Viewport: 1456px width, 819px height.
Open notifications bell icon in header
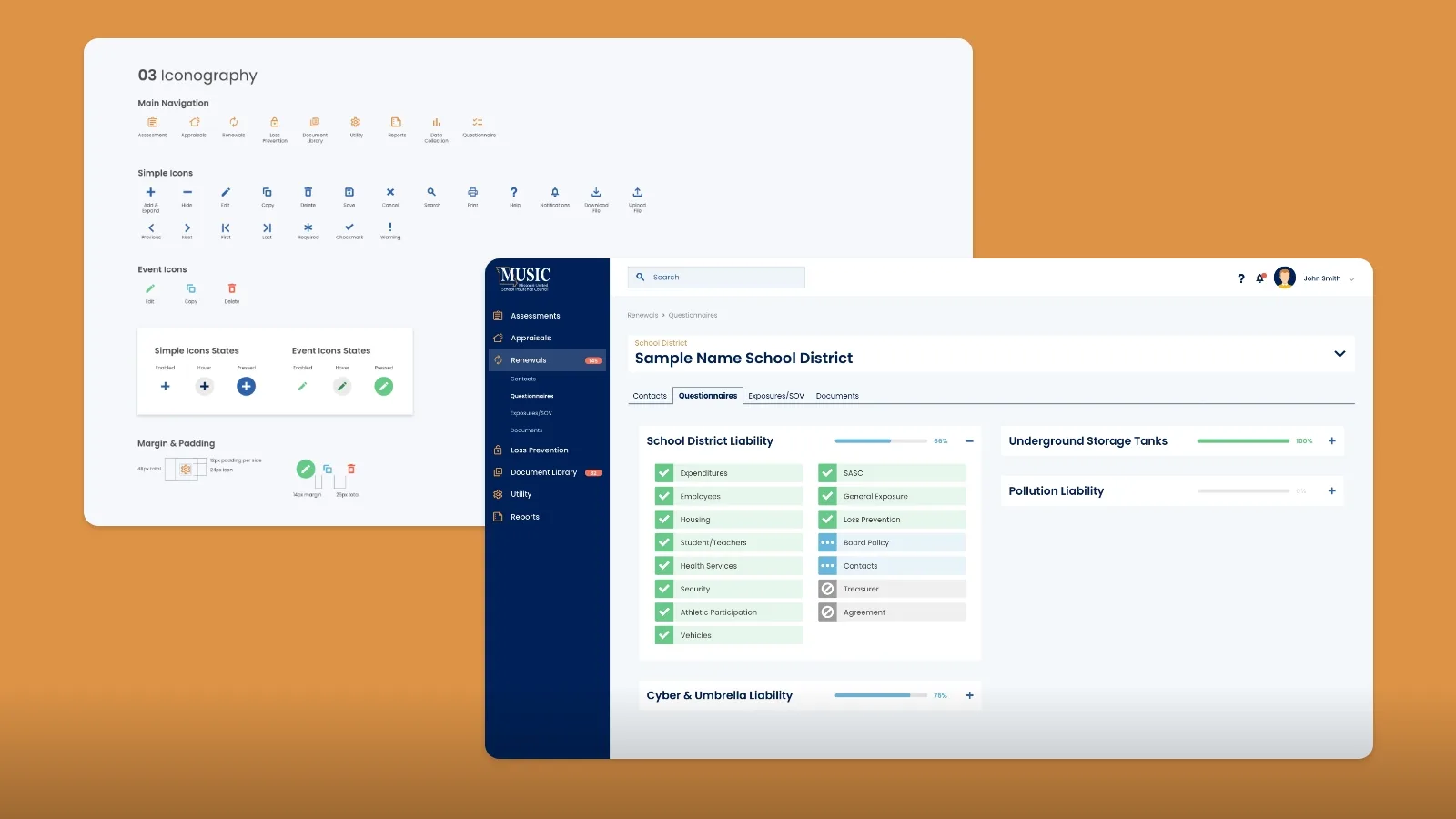click(1260, 278)
